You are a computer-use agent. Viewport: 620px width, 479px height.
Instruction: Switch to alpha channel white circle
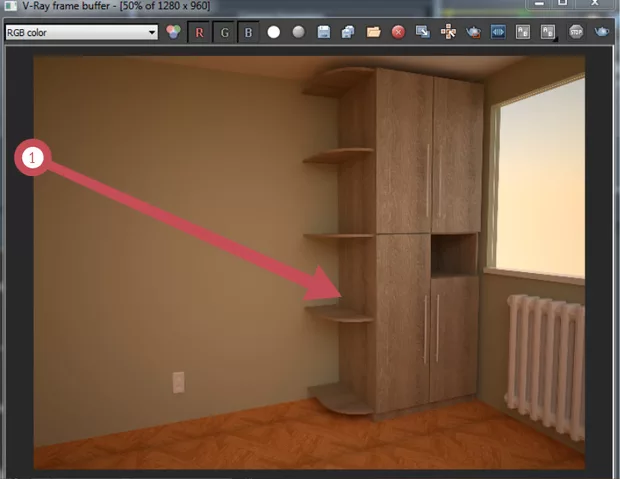pos(274,32)
